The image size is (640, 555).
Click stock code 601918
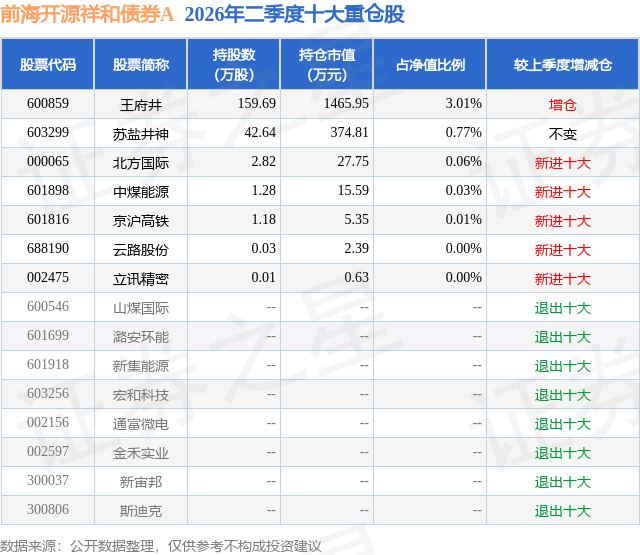point(48,364)
